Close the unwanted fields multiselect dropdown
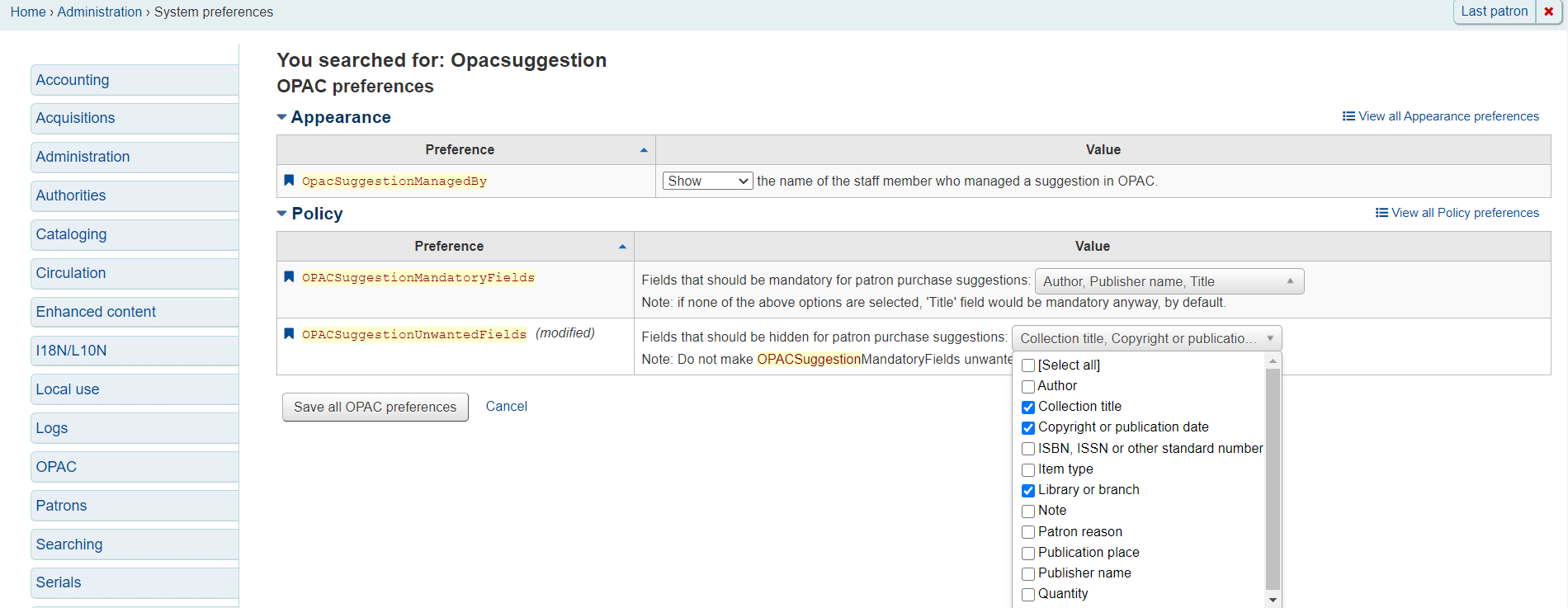 tap(1146, 338)
